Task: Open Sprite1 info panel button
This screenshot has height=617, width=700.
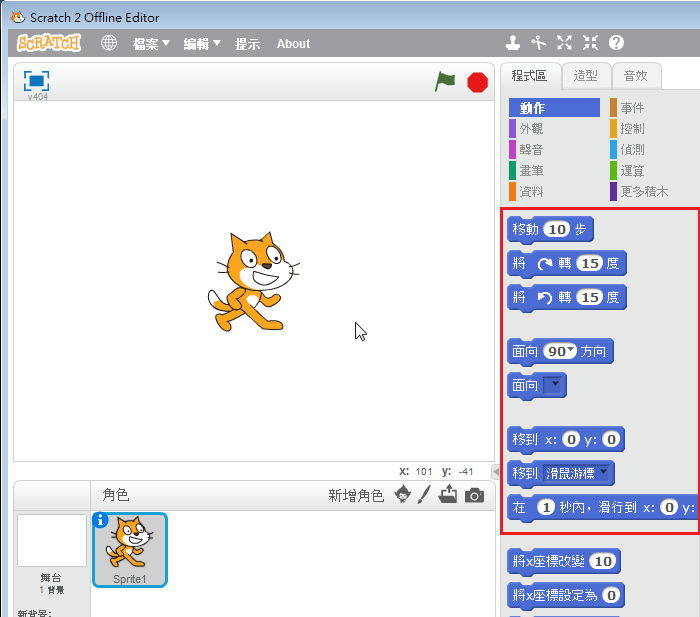Action: tap(100, 520)
